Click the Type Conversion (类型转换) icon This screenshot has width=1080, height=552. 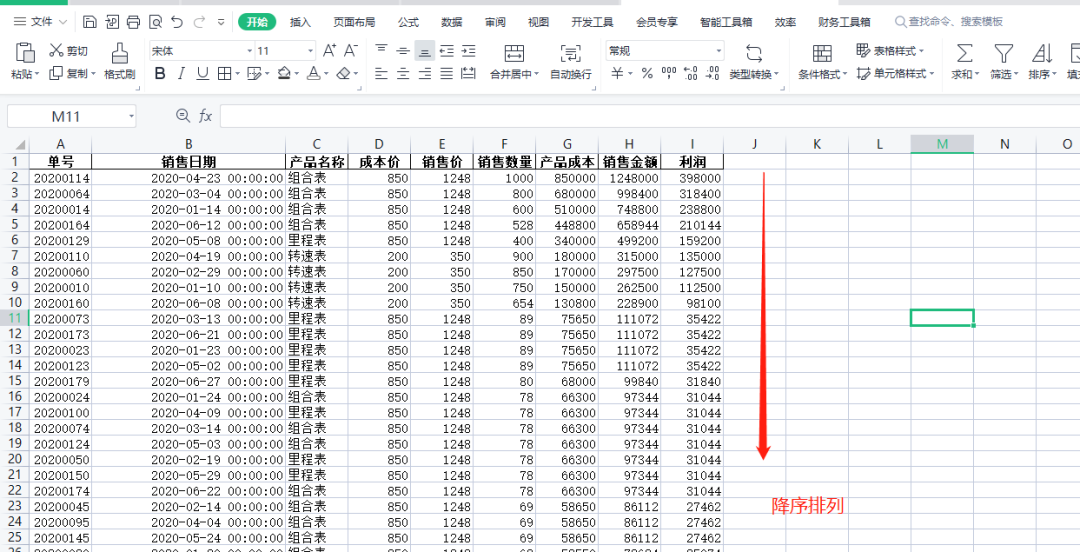754,53
